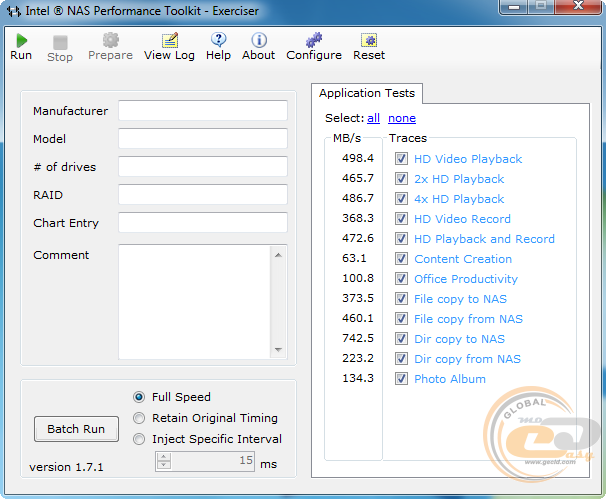Minimize the Exerciser window
This screenshot has width=606, height=499.
[x=514, y=7]
